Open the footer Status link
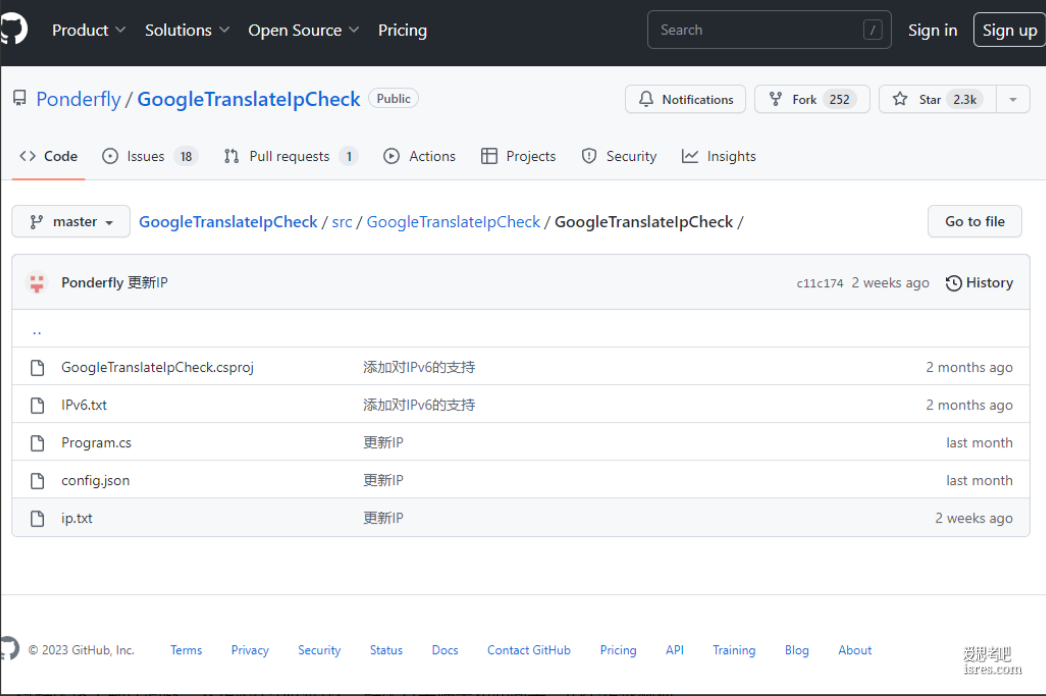 [386, 650]
